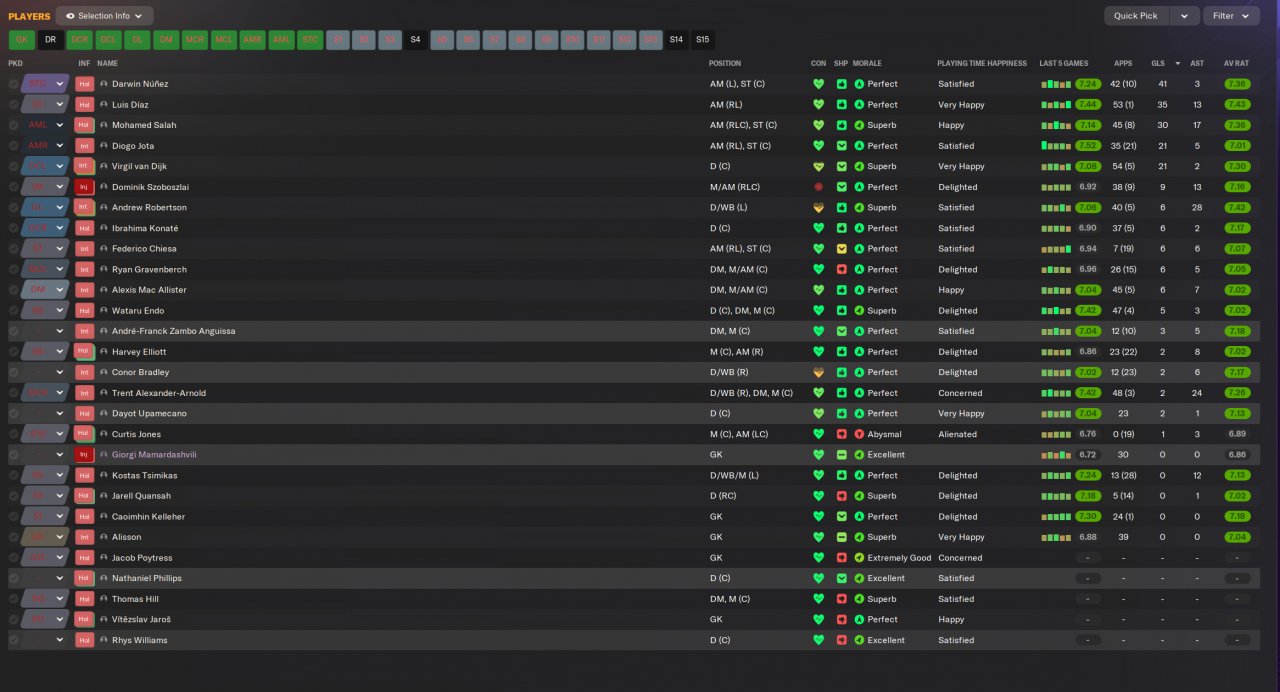Click Dominik Szoboszlai's Inj injury badge
Image resolution: width=1280 pixels, height=692 pixels.
[84, 187]
